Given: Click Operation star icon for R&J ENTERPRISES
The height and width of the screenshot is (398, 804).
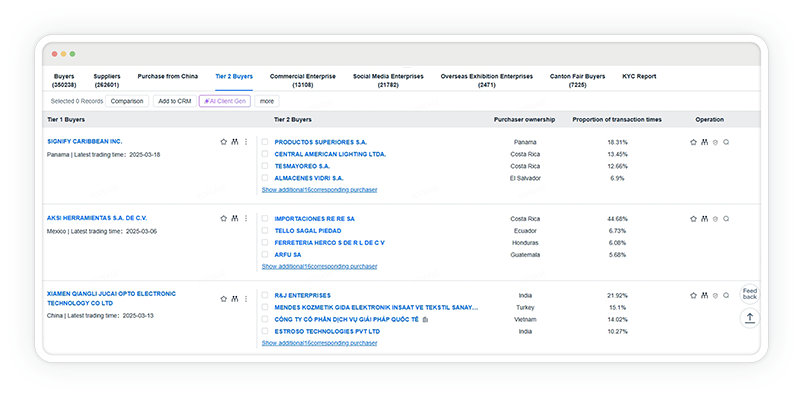Looking at the screenshot, I should point(693,295).
